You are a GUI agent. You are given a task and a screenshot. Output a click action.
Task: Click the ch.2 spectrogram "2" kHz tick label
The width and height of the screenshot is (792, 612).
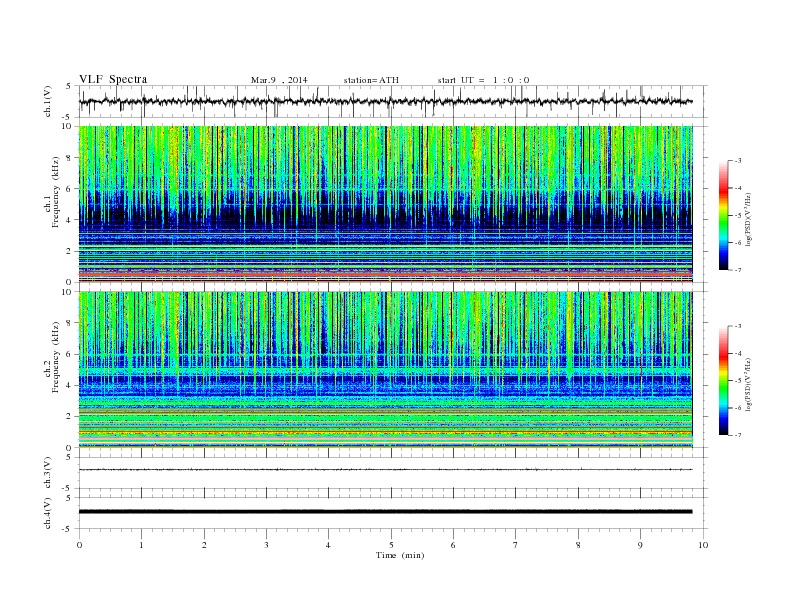click(70, 417)
